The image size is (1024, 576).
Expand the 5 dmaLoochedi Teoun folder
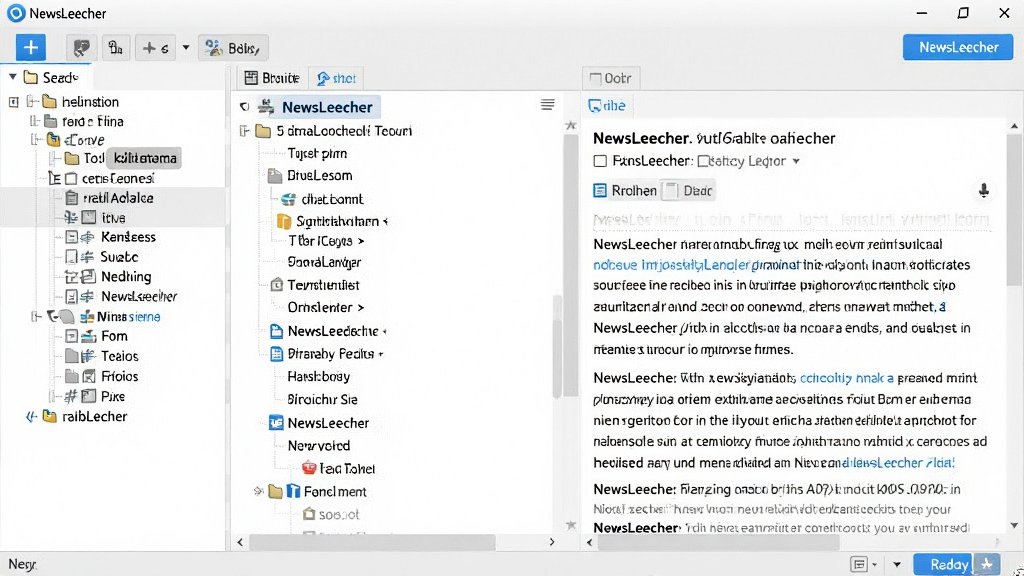244,131
